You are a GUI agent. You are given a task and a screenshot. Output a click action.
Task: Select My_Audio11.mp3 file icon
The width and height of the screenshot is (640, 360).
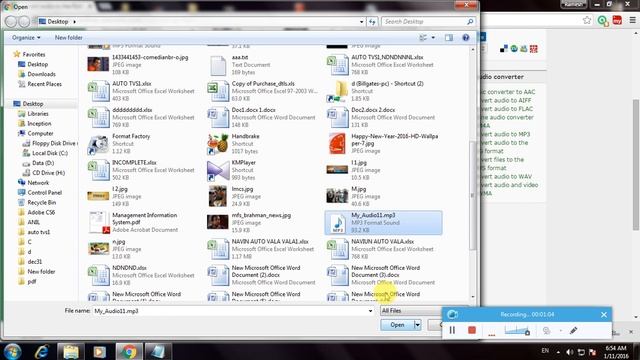tap(338, 223)
